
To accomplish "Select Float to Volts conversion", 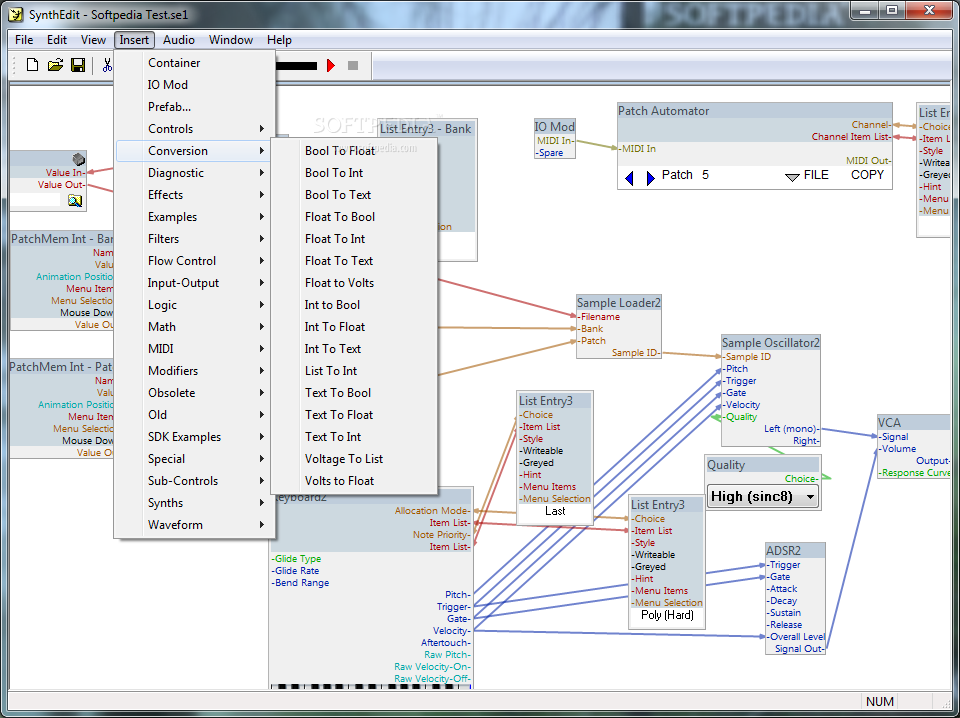I will [x=354, y=283].
